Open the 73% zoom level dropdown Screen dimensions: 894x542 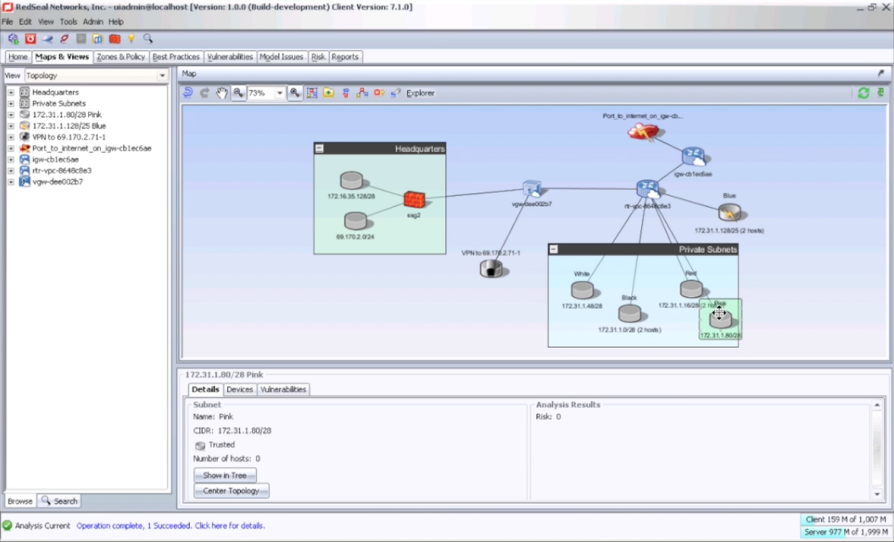[280, 93]
